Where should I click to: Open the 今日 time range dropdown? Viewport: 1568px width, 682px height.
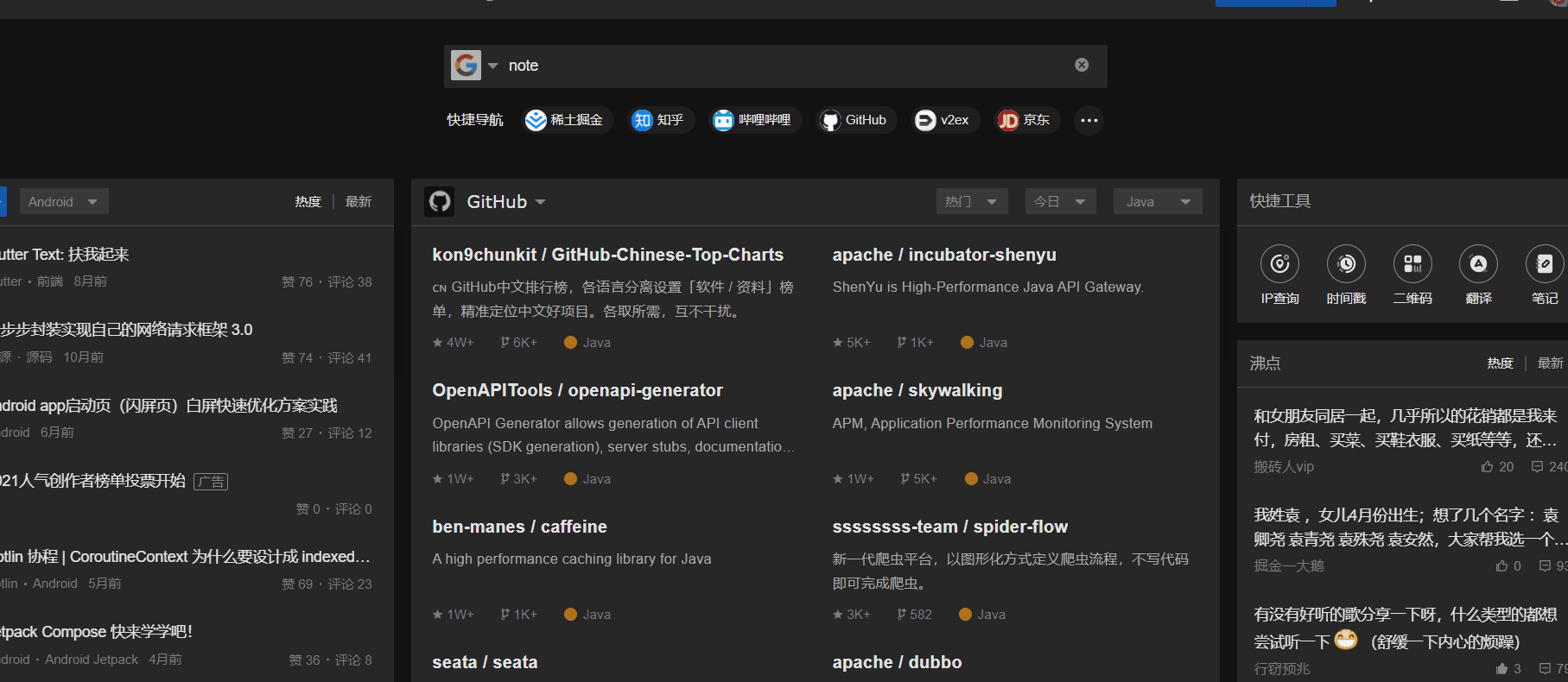click(x=1060, y=202)
